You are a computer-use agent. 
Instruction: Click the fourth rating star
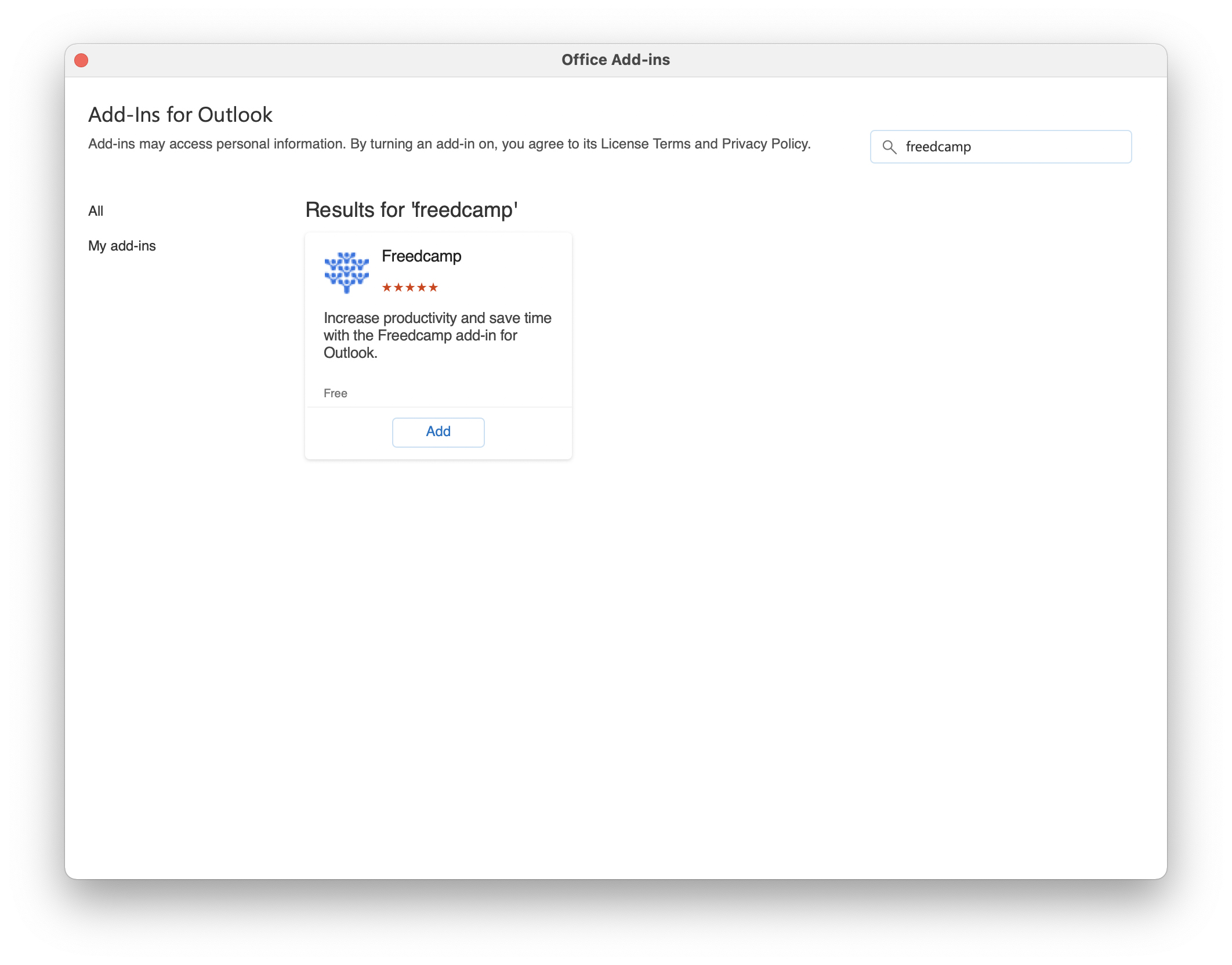pyautogui.click(x=422, y=288)
